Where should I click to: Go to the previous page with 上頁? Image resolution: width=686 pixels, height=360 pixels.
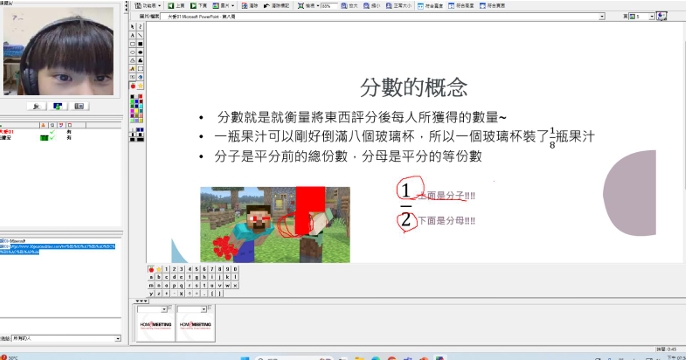pos(176,6)
